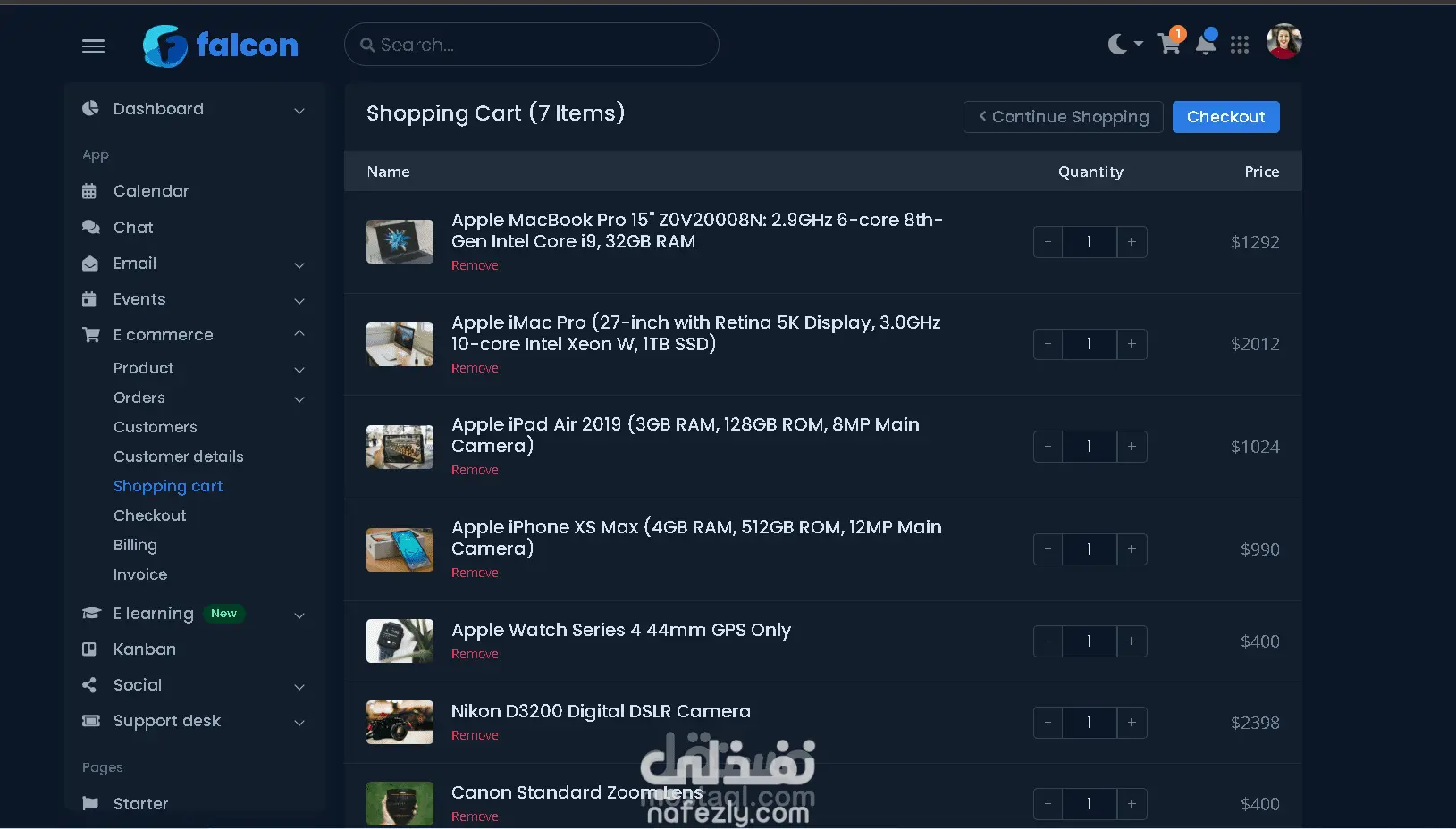
Task: Decrease iPad Air quantity with minus
Action: point(1048,447)
